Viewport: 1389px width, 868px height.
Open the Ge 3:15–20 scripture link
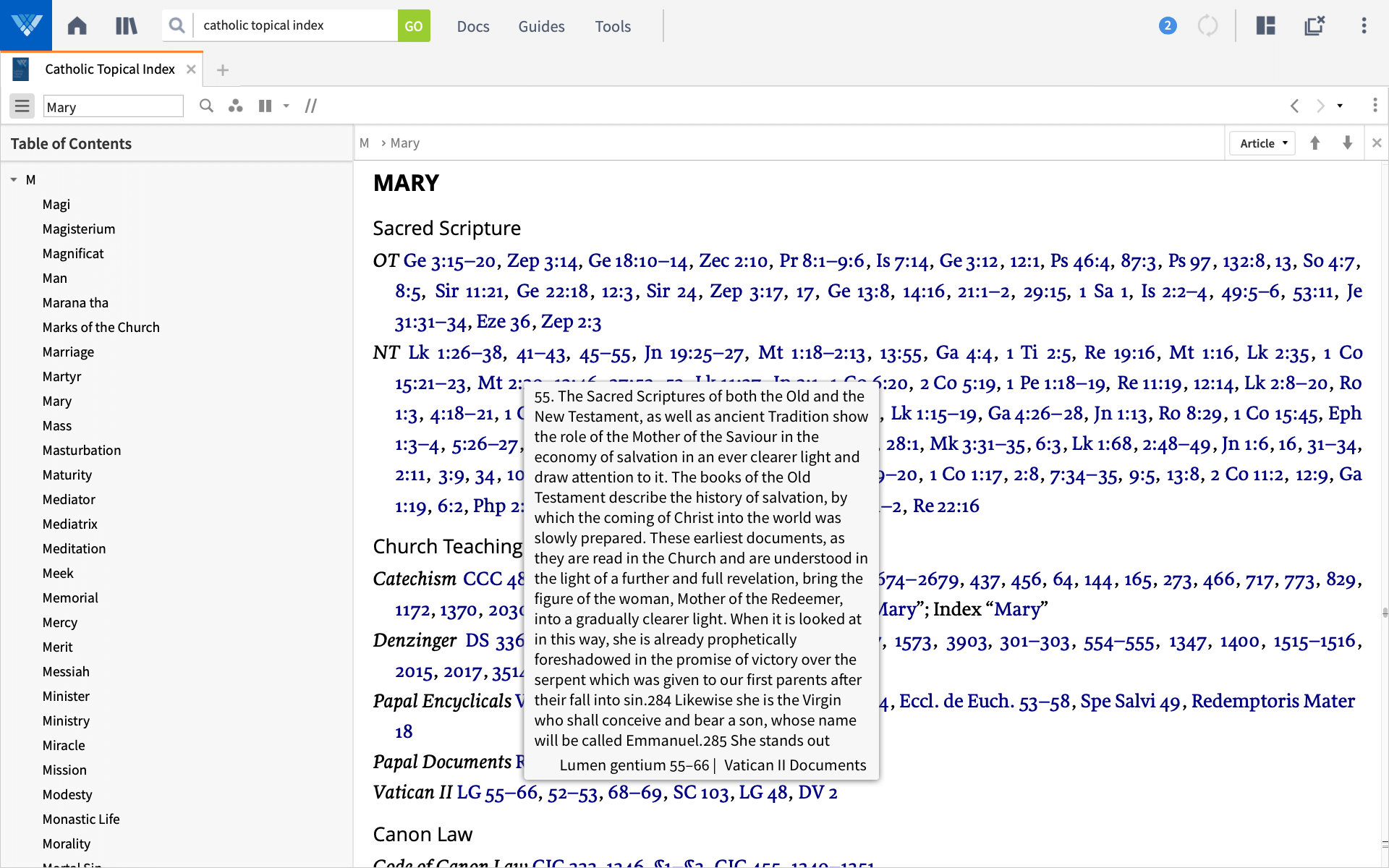click(449, 260)
